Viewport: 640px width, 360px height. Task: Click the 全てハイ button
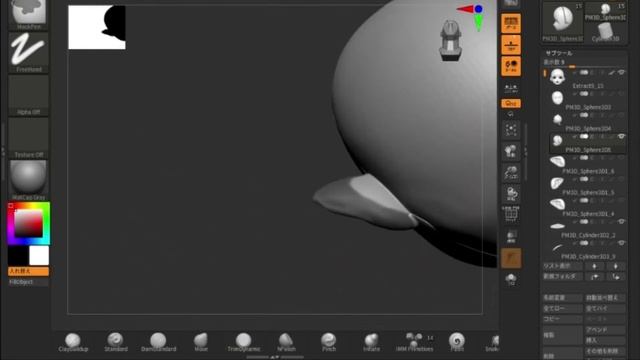coord(605,309)
